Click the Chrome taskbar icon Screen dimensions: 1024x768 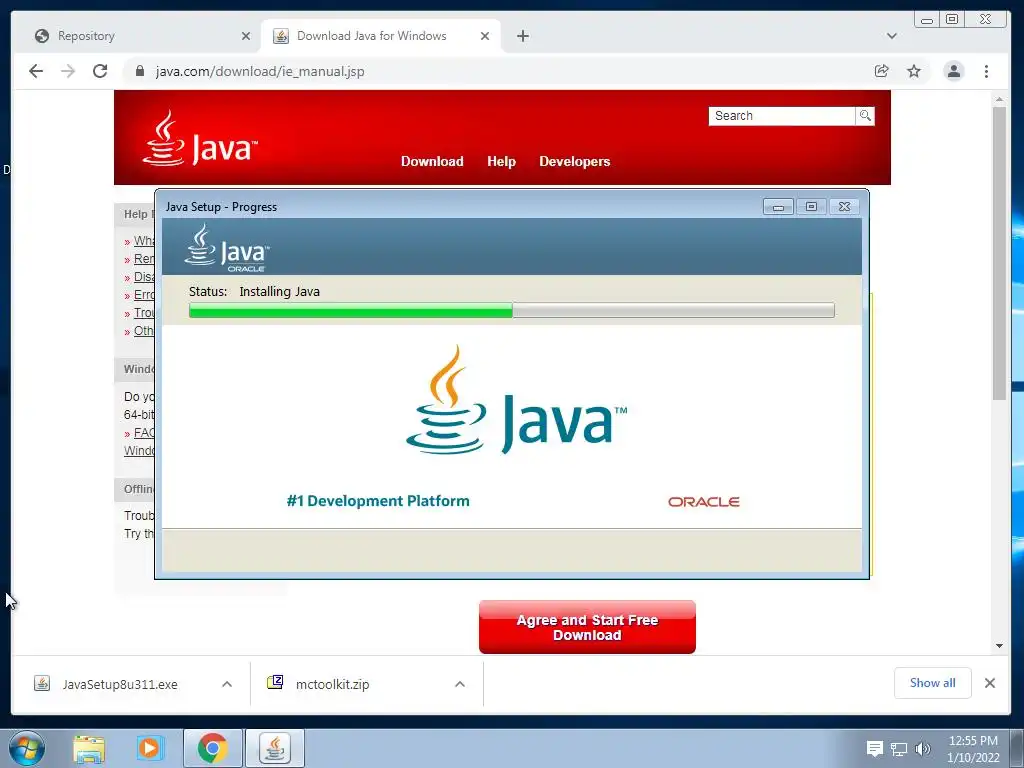pyautogui.click(x=212, y=748)
